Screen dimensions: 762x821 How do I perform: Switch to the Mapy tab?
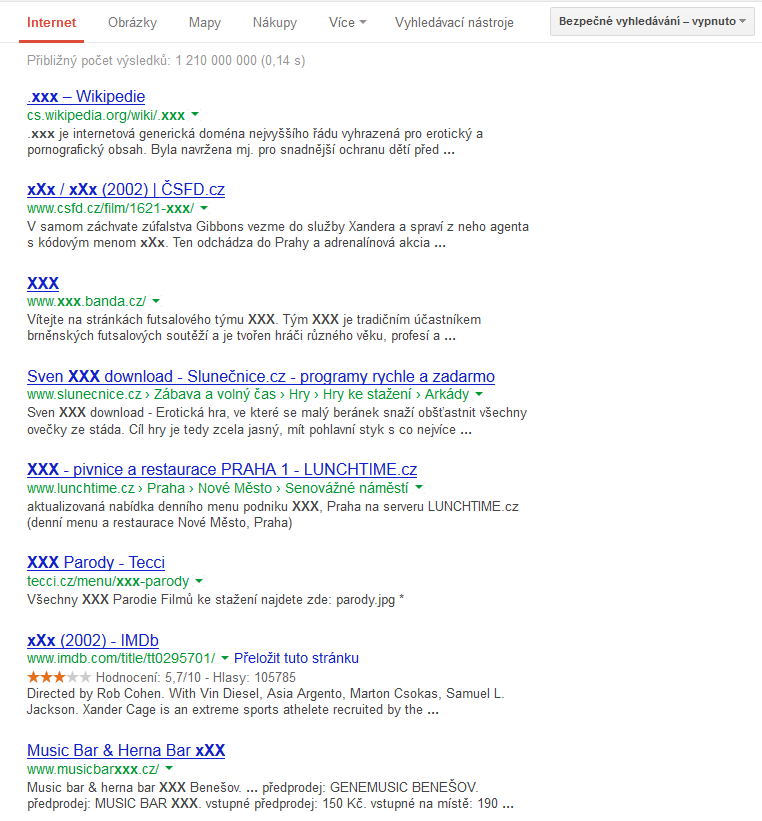(204, 22)
